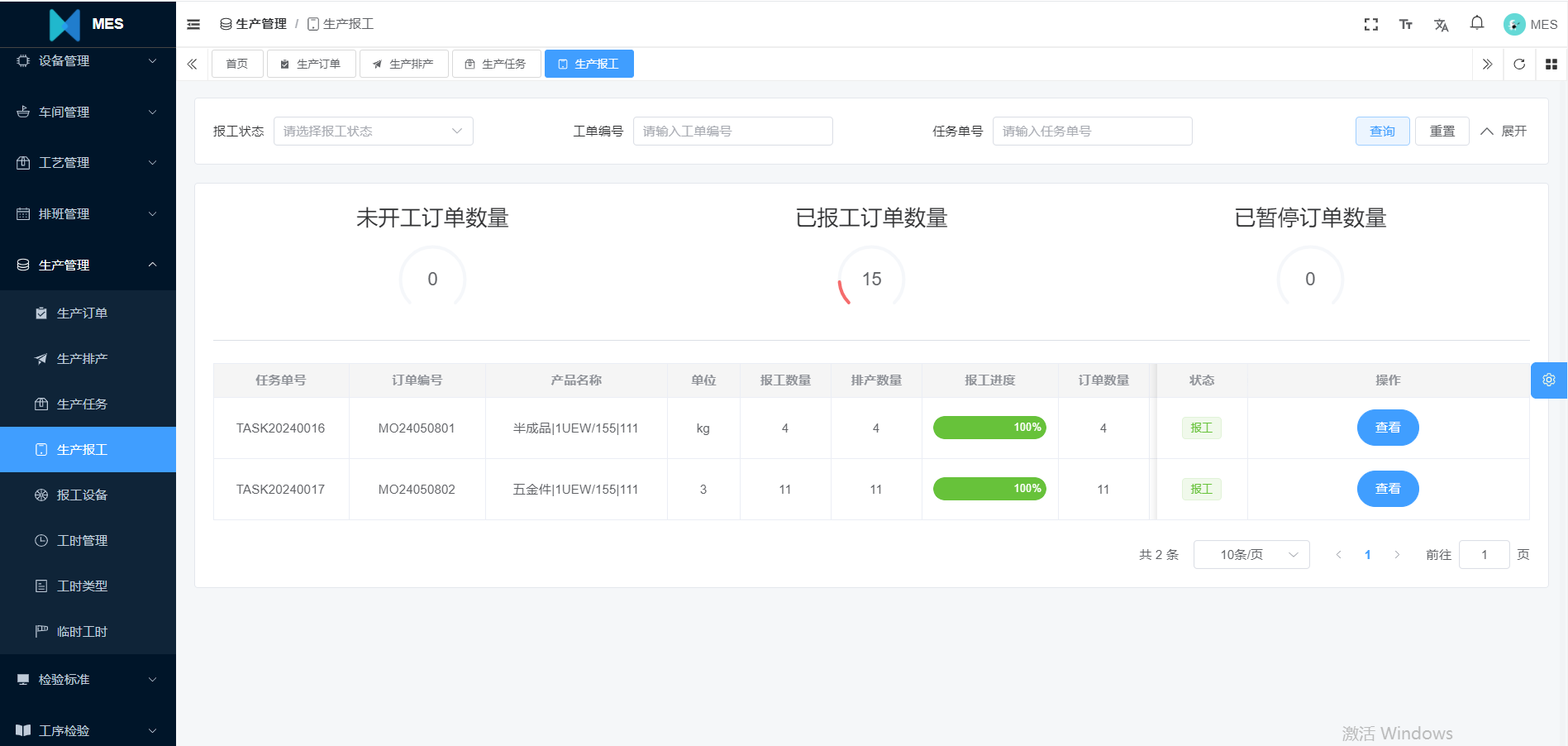Screen dimensions: 1568x746
Task: Click 报工 tag on MO24050802 row
Action: [x=1201, y=489]
